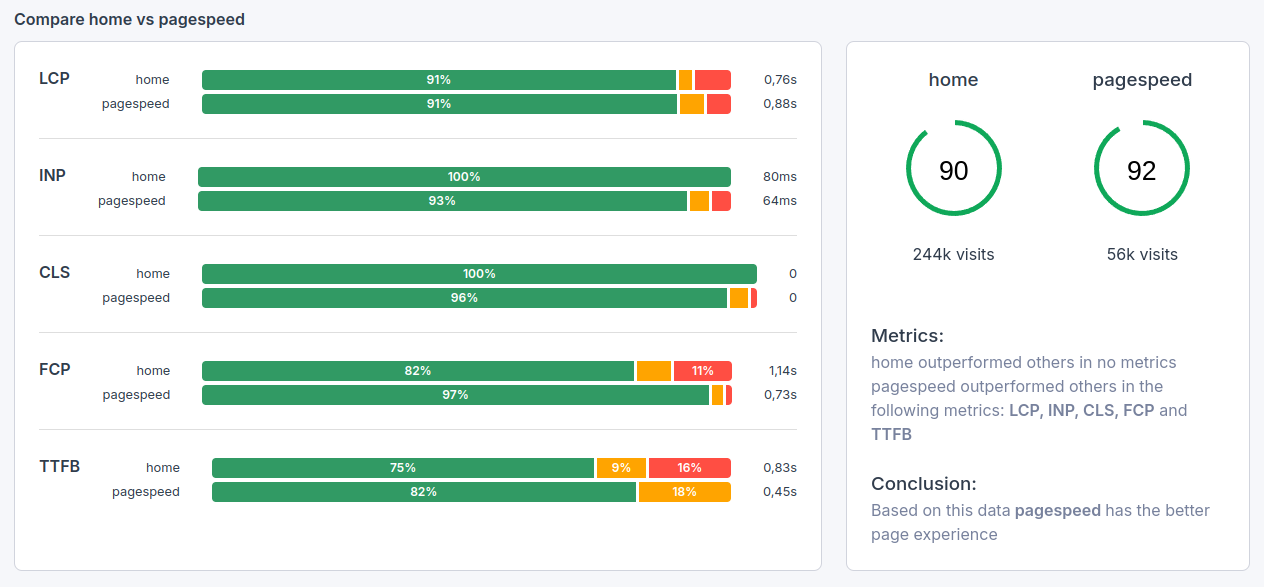The image size is (1264, 587).
Task: Click the orange 9% segment in TTFB home bar
Action: (x=621, y=467)
